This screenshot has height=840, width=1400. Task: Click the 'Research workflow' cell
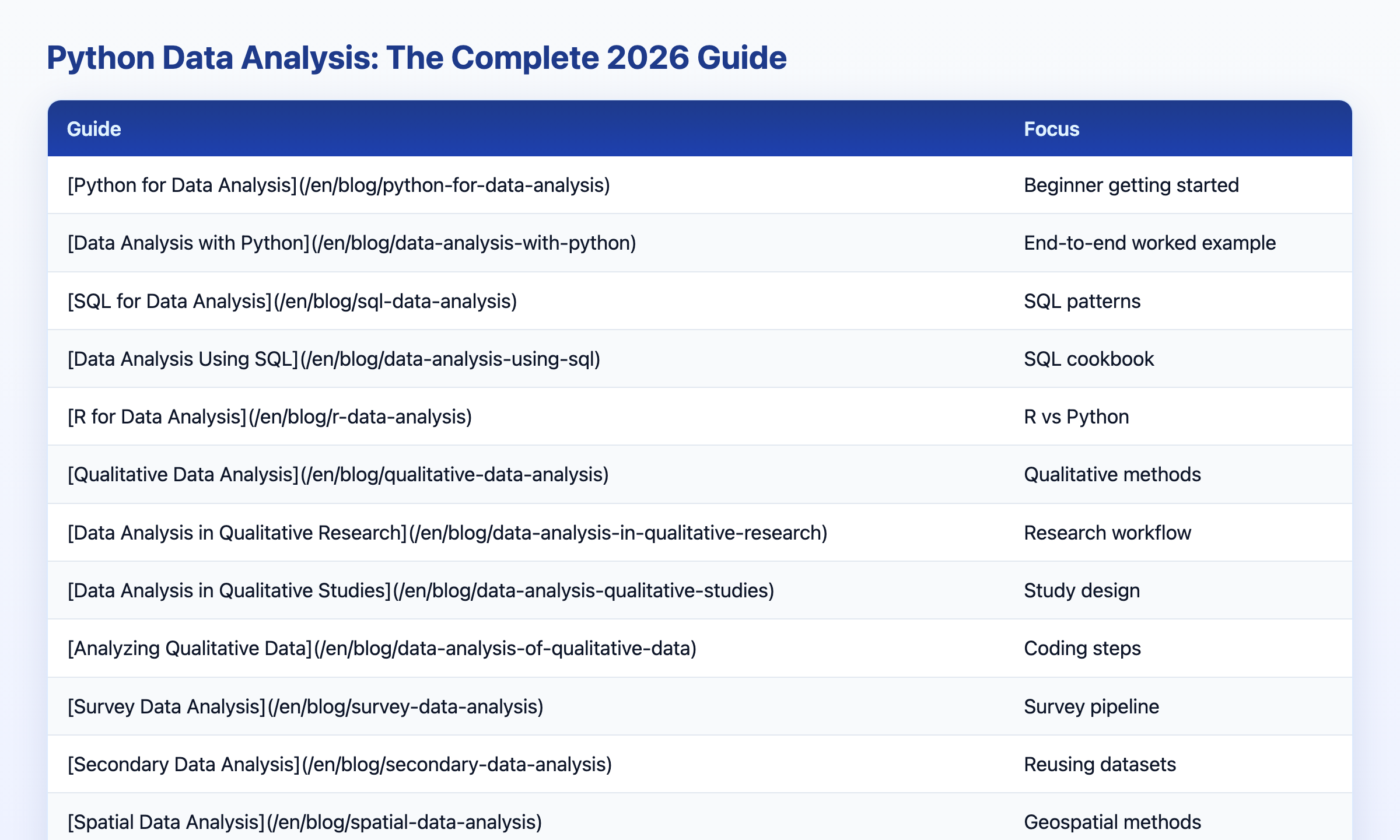(1107, 533)
